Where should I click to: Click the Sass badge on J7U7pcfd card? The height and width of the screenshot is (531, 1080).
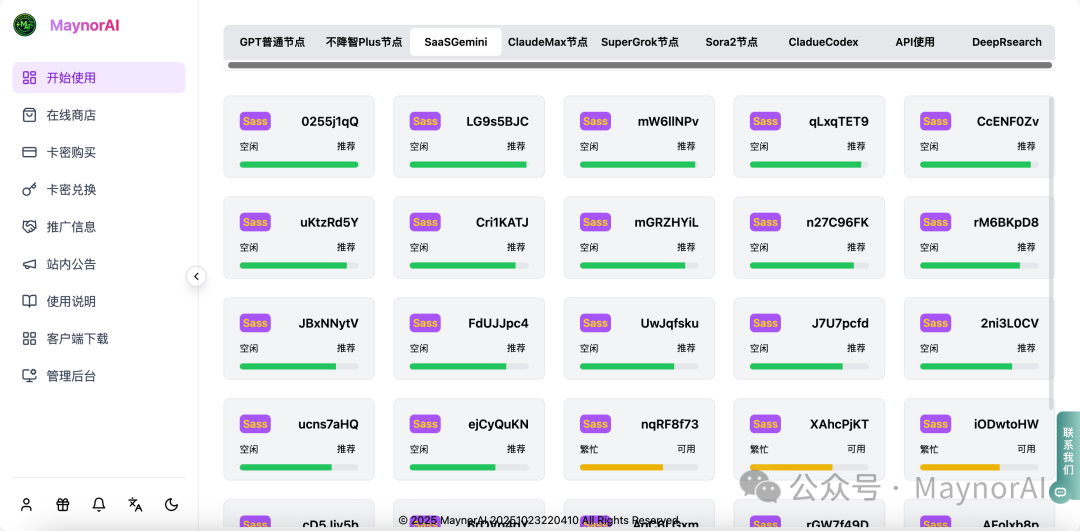(x=765, y=323)
